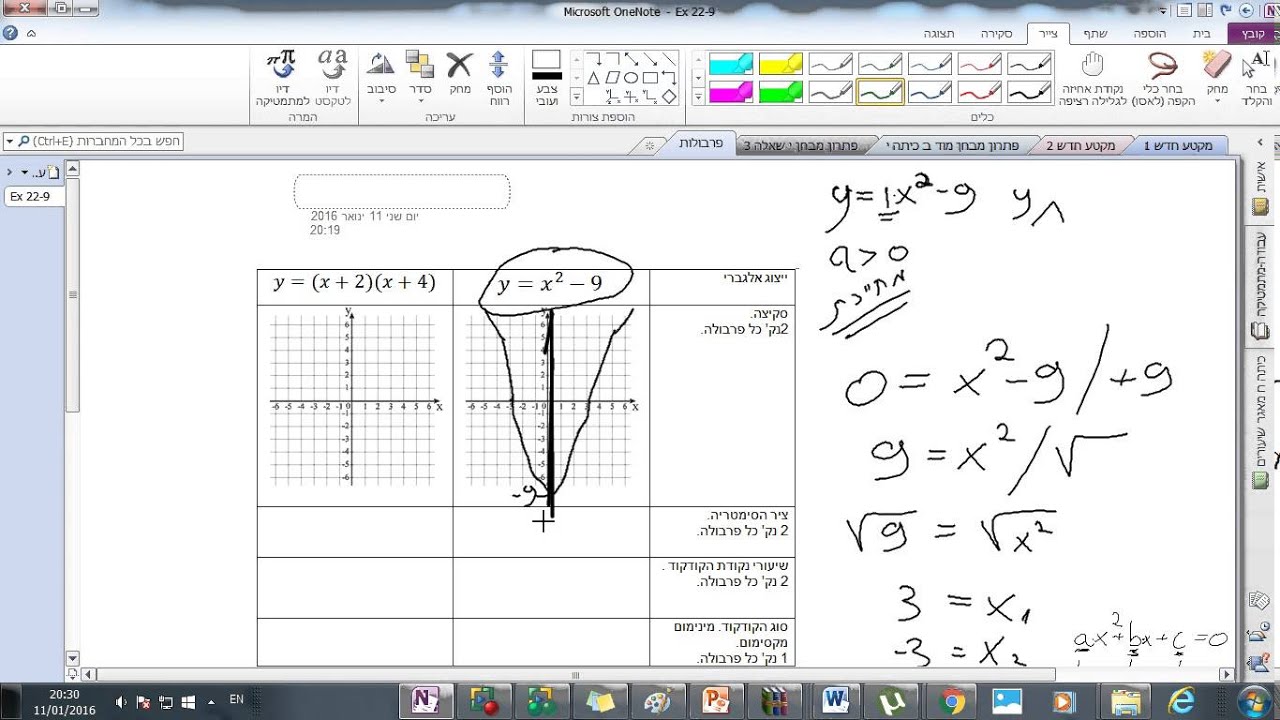Screen dimensions: 1280x720
Task: Click the horizontal scrollbar thumb
Action: 575,676
